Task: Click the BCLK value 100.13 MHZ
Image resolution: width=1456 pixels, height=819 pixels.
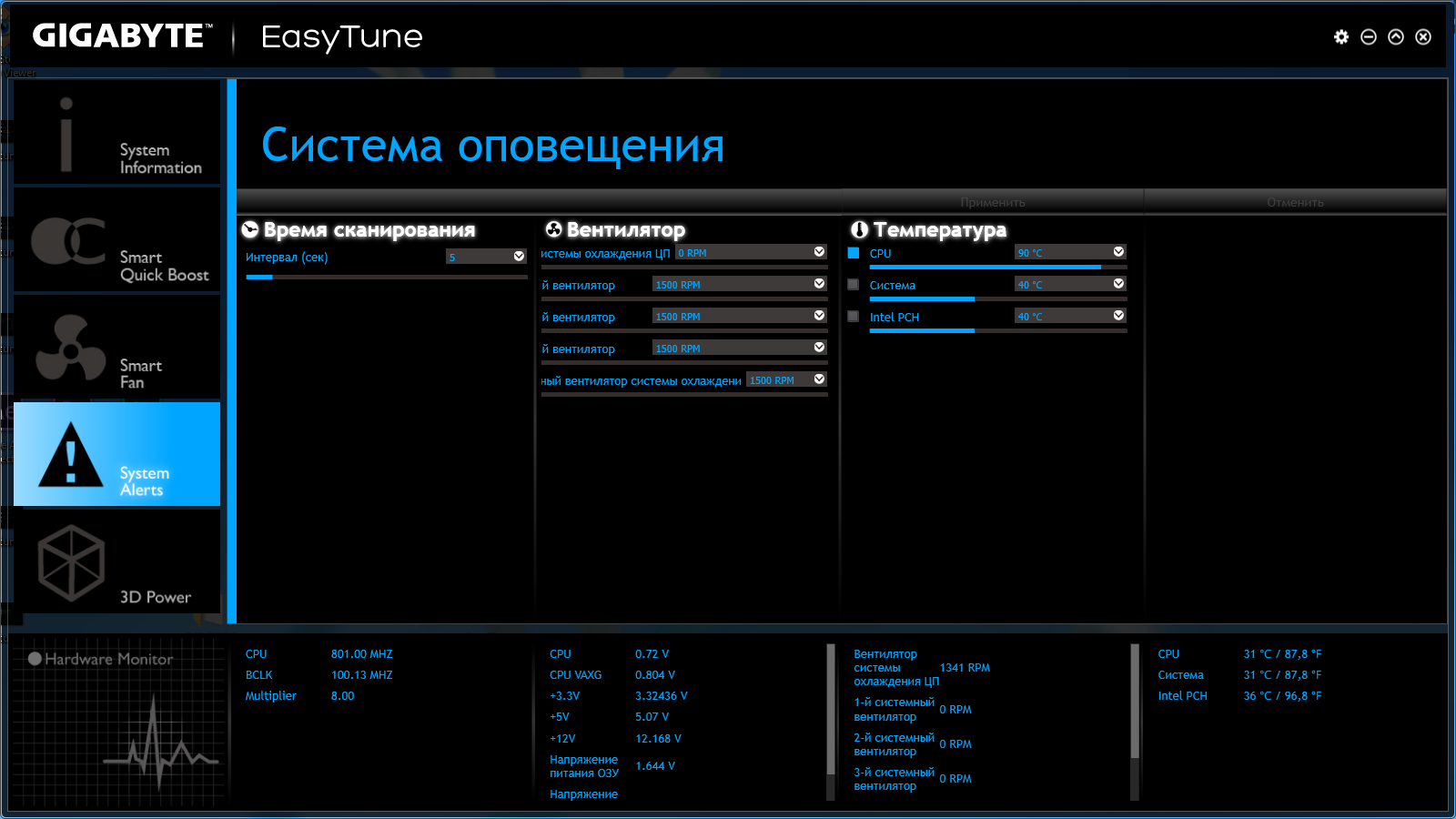Action: tap(362, 675)
